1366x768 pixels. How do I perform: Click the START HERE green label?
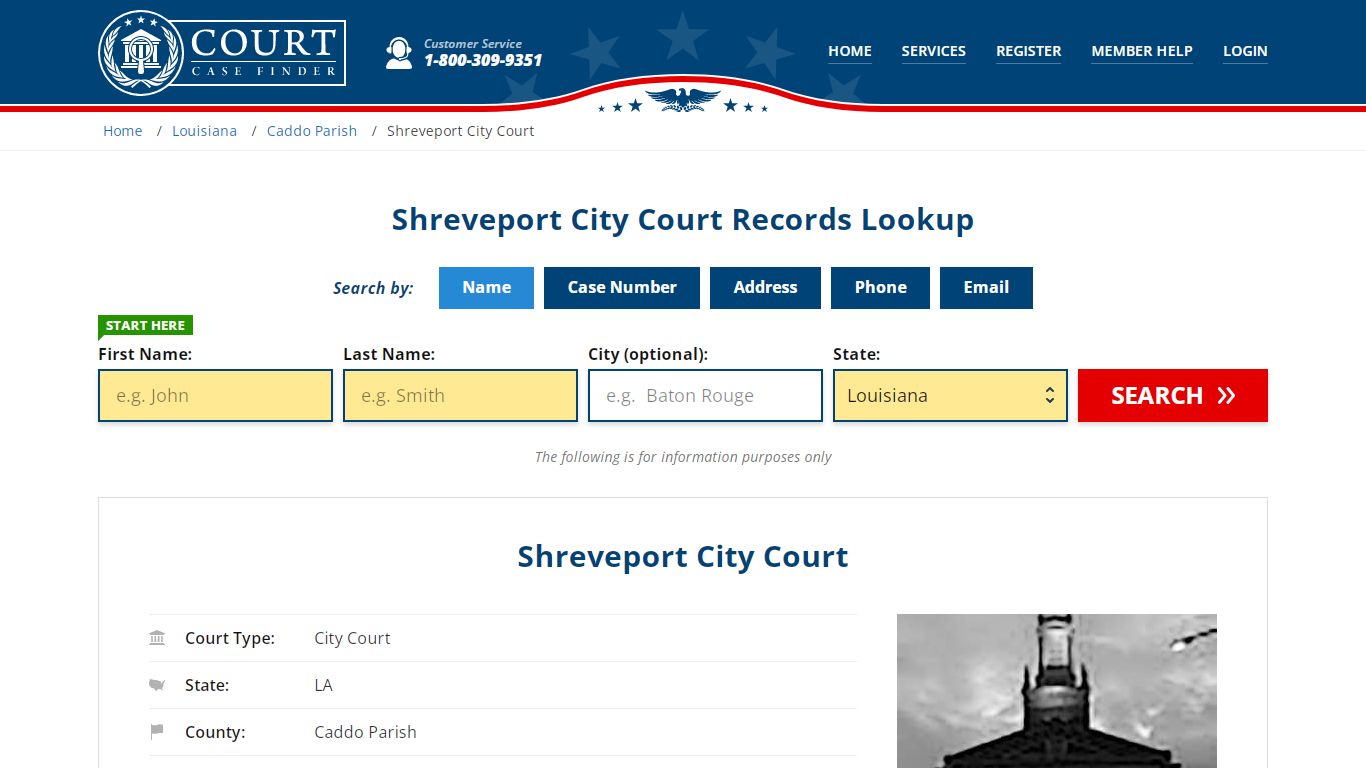click(x=145, y=326)
